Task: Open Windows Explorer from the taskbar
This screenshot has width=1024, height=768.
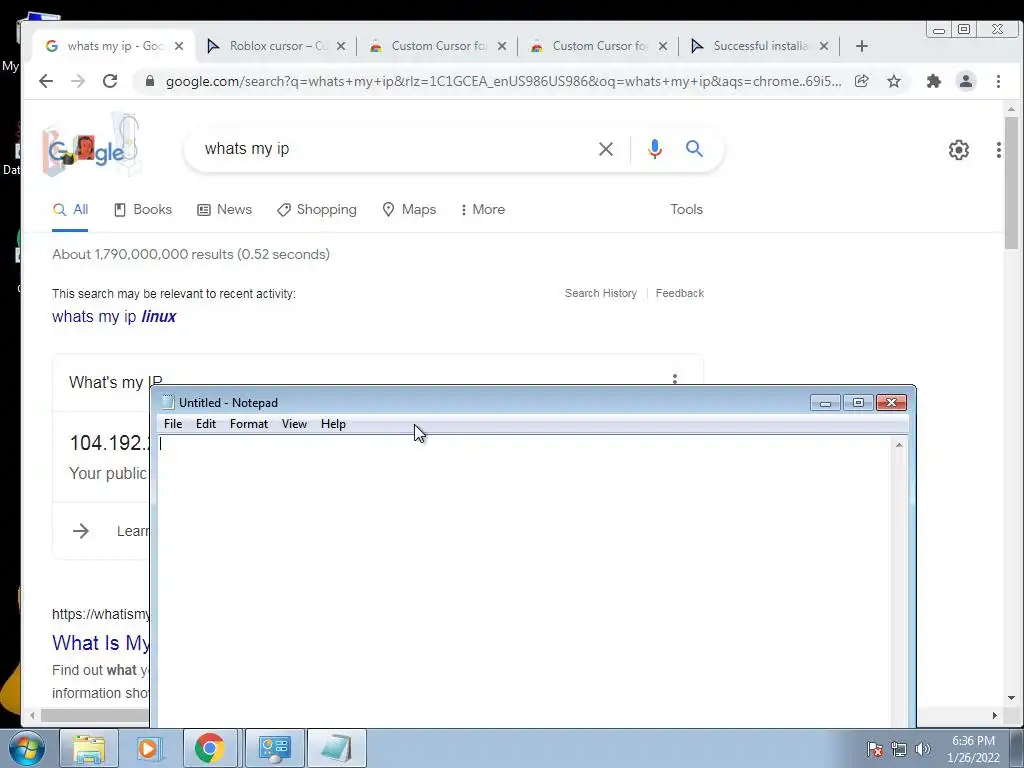Action: (x=89, y=748)
